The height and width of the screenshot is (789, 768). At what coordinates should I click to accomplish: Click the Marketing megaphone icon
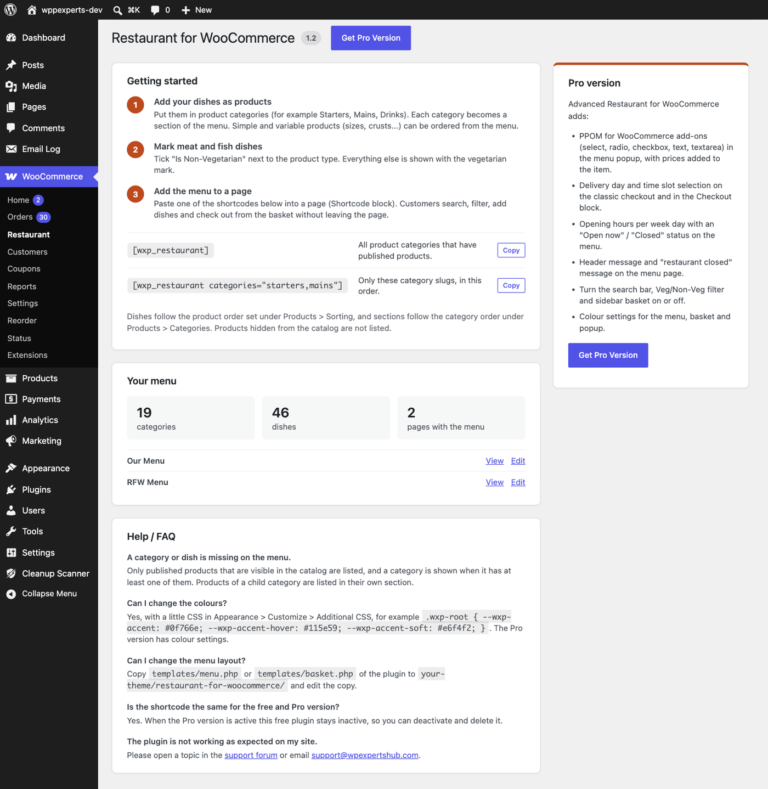click(x=11, y=441)
